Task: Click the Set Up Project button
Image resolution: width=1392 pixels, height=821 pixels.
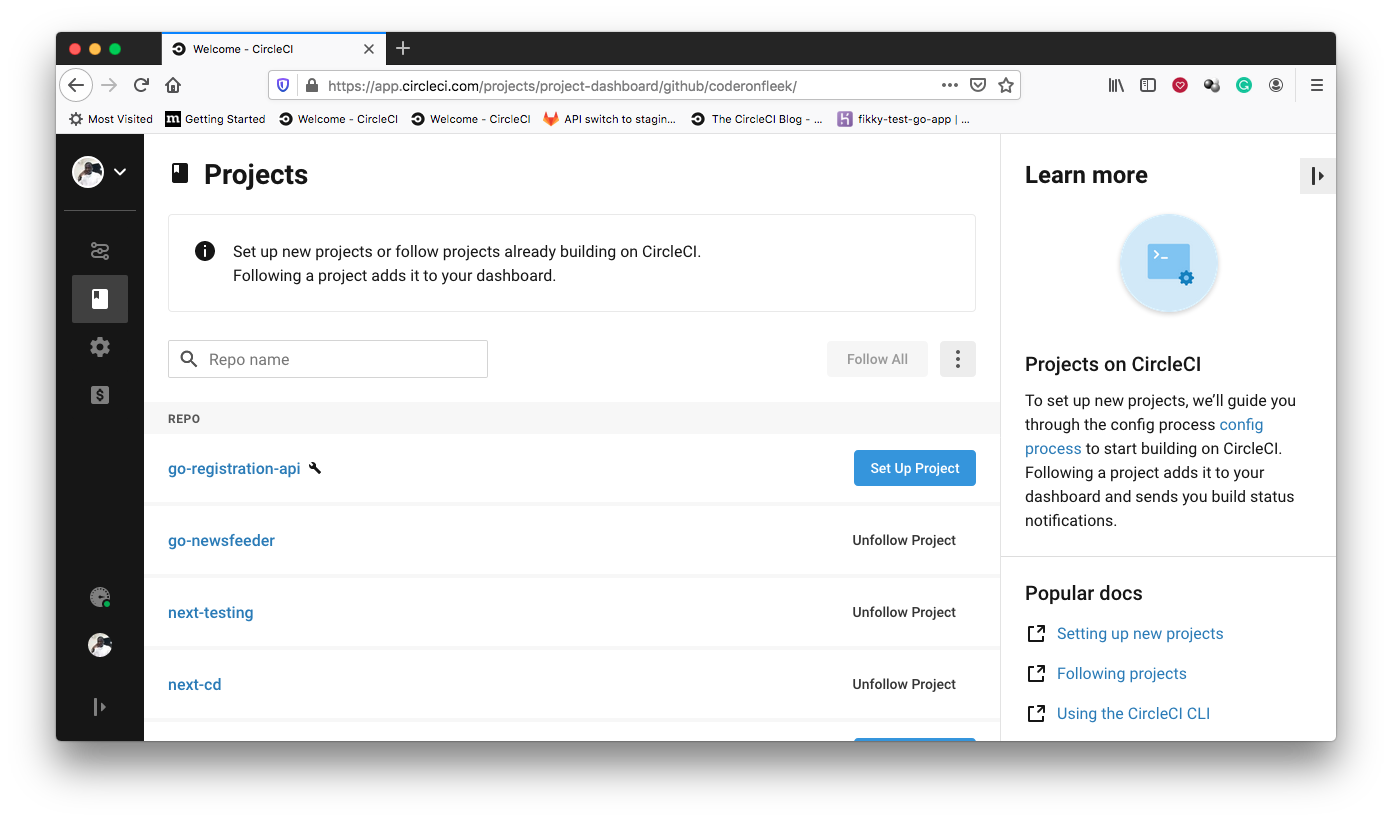Action: point(914,467)
